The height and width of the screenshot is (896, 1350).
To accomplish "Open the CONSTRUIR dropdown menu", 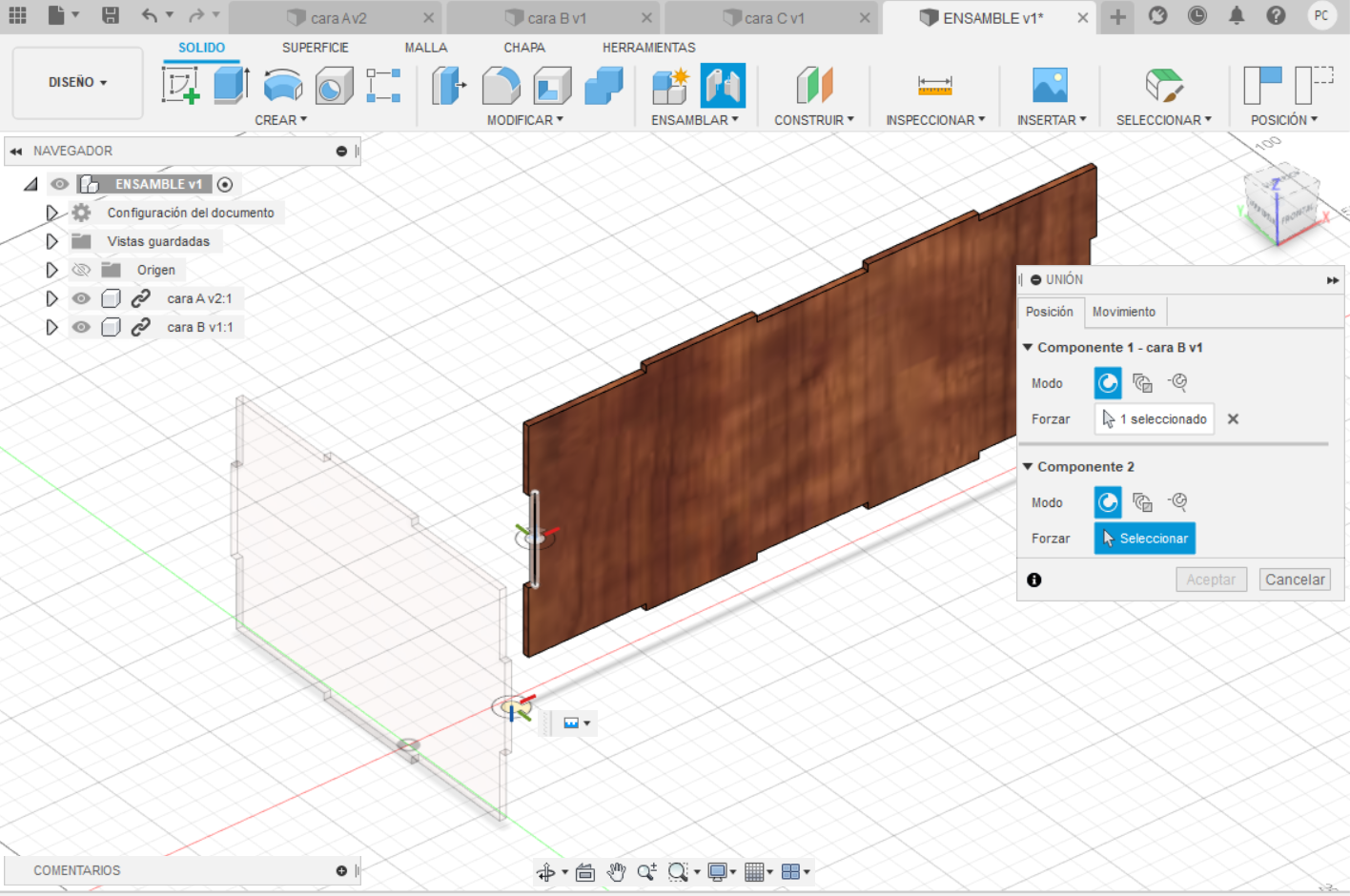I will [814, 120].
